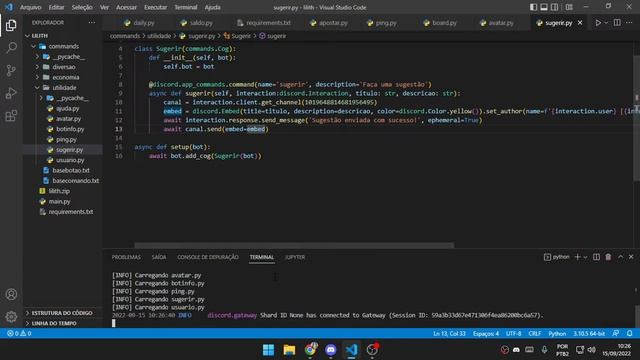Expand Estrutura do Código section
The image size is (640, 360).
[x=62, y=313]
